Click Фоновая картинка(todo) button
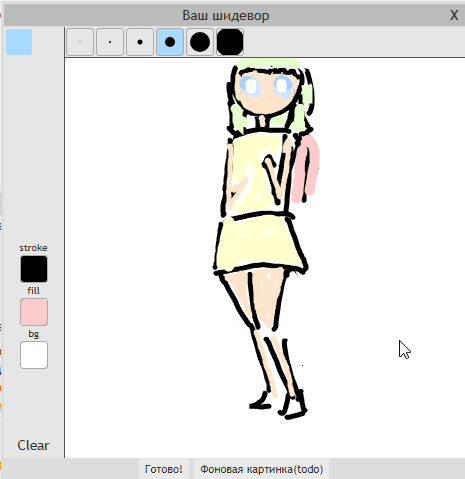The image size is (465, 479). coord(262,469)
